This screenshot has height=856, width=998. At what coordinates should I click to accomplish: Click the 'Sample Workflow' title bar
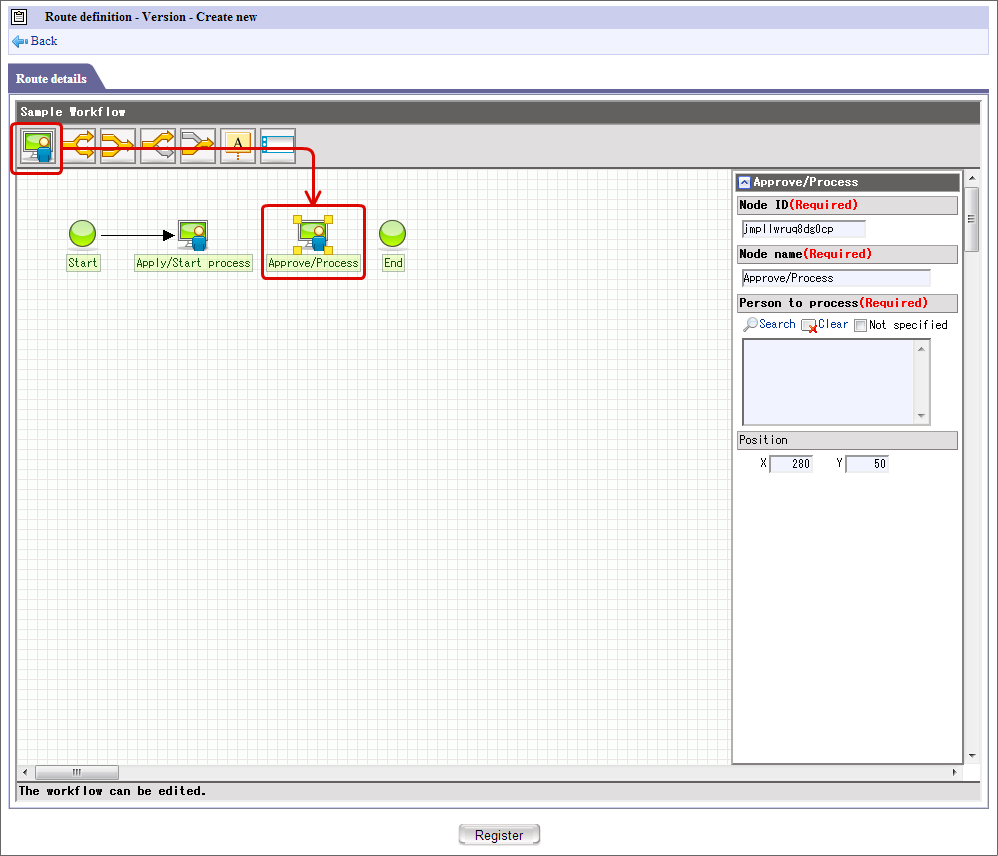tap(498, 112)
